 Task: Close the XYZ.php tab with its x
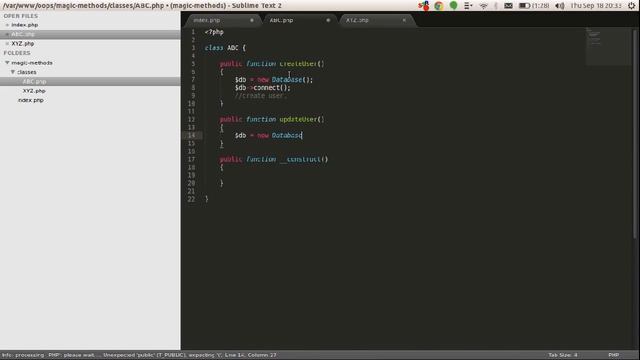click(x=404, y=20)
